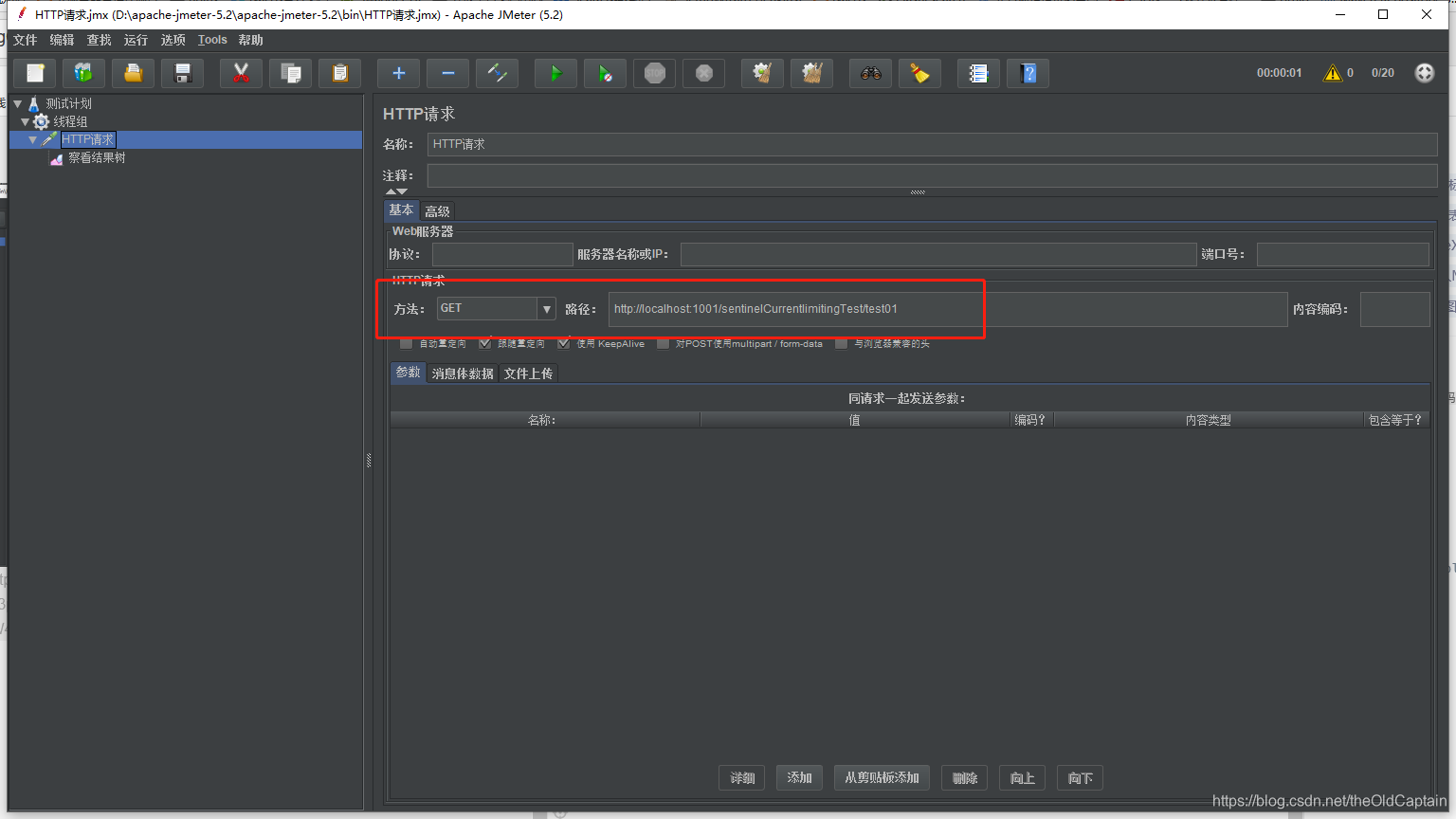Open the 文件 menu
This screenshot has width=1456, height=819.
[x=25, y=40]
